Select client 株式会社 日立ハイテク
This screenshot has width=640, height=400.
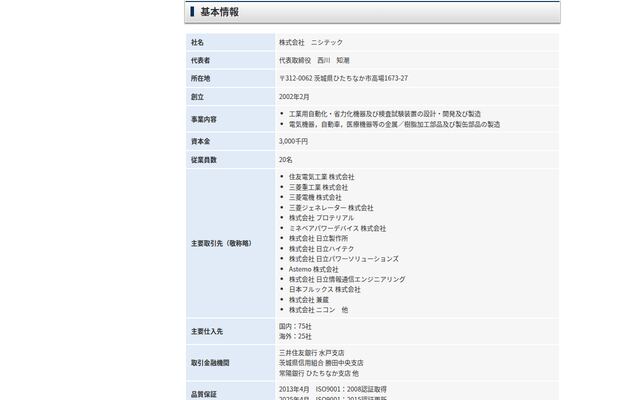(x=321, y=249)
